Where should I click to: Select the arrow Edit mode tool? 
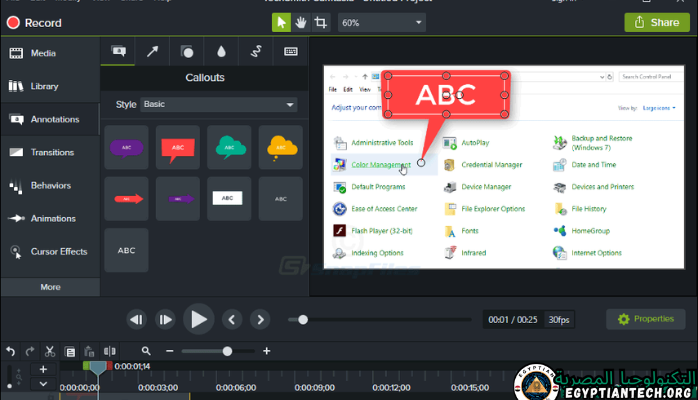coord(282,22)
